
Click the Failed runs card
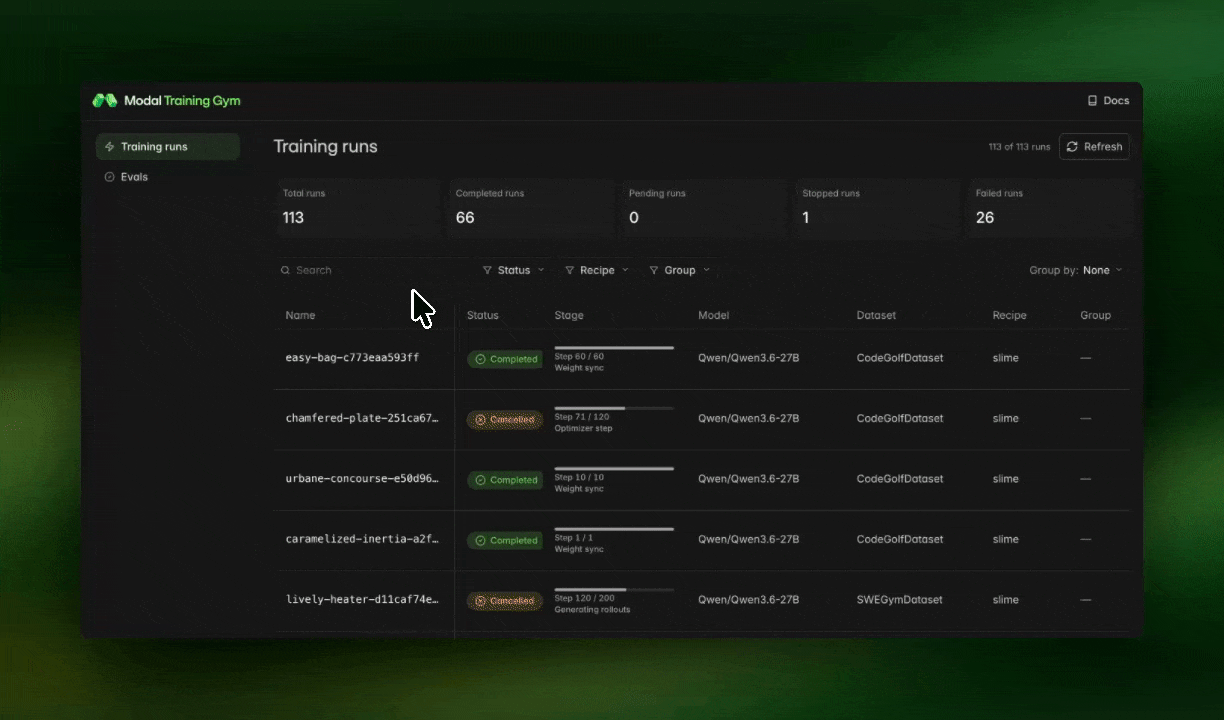click(x=1050, y=208)
